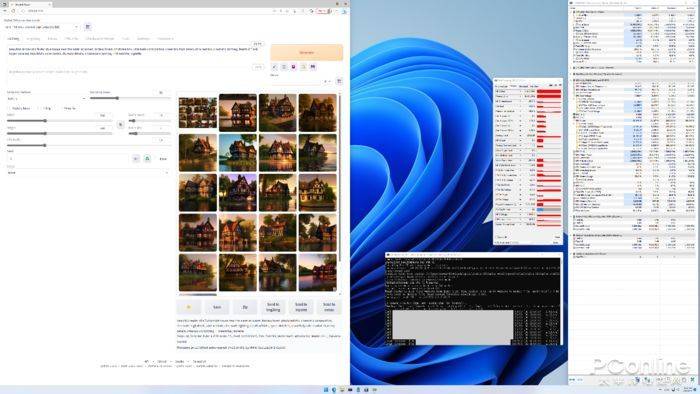
Task: Adjust the Width slider
Action: point(59,120)
